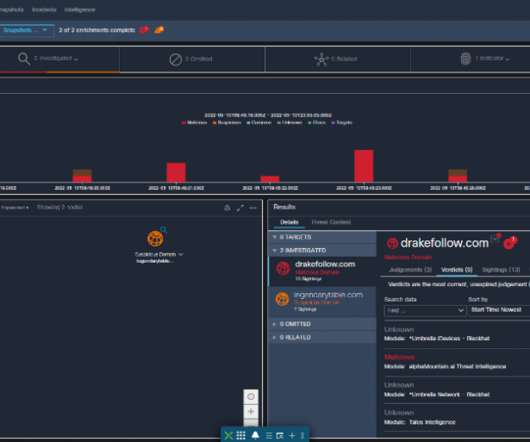
Task: Open the casebook icon in the ribbon
Action: pyautogui.click(x=280, y=436)
